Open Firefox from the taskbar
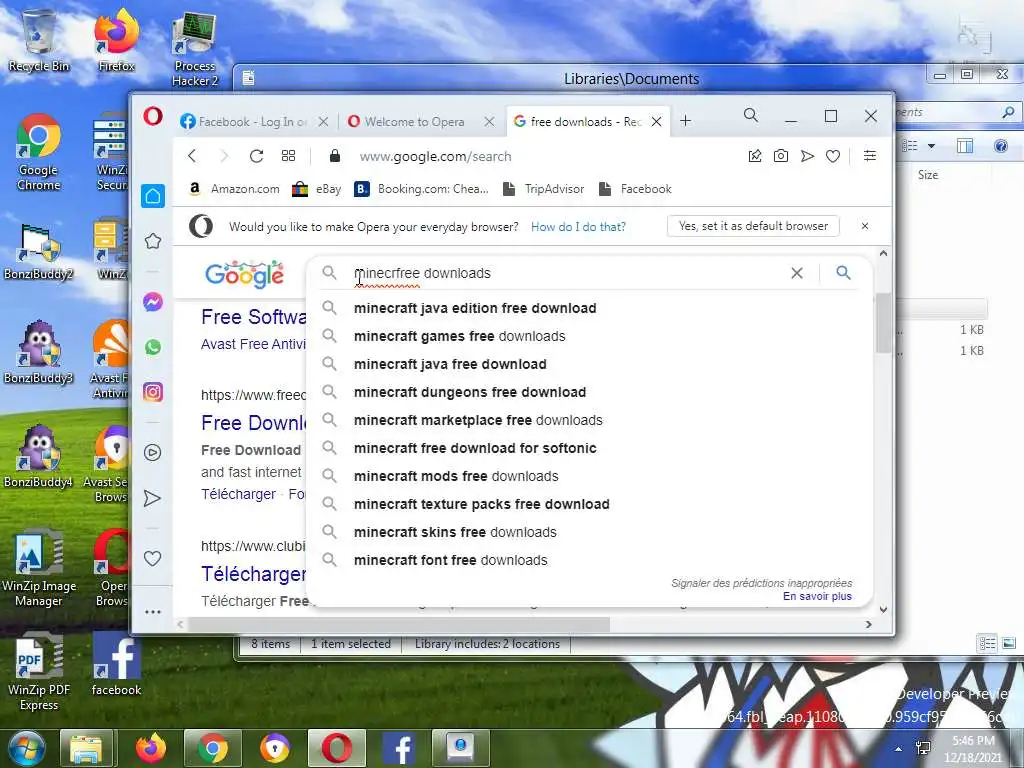Screen dimensions: 1024x768 (x=151, y=748)
